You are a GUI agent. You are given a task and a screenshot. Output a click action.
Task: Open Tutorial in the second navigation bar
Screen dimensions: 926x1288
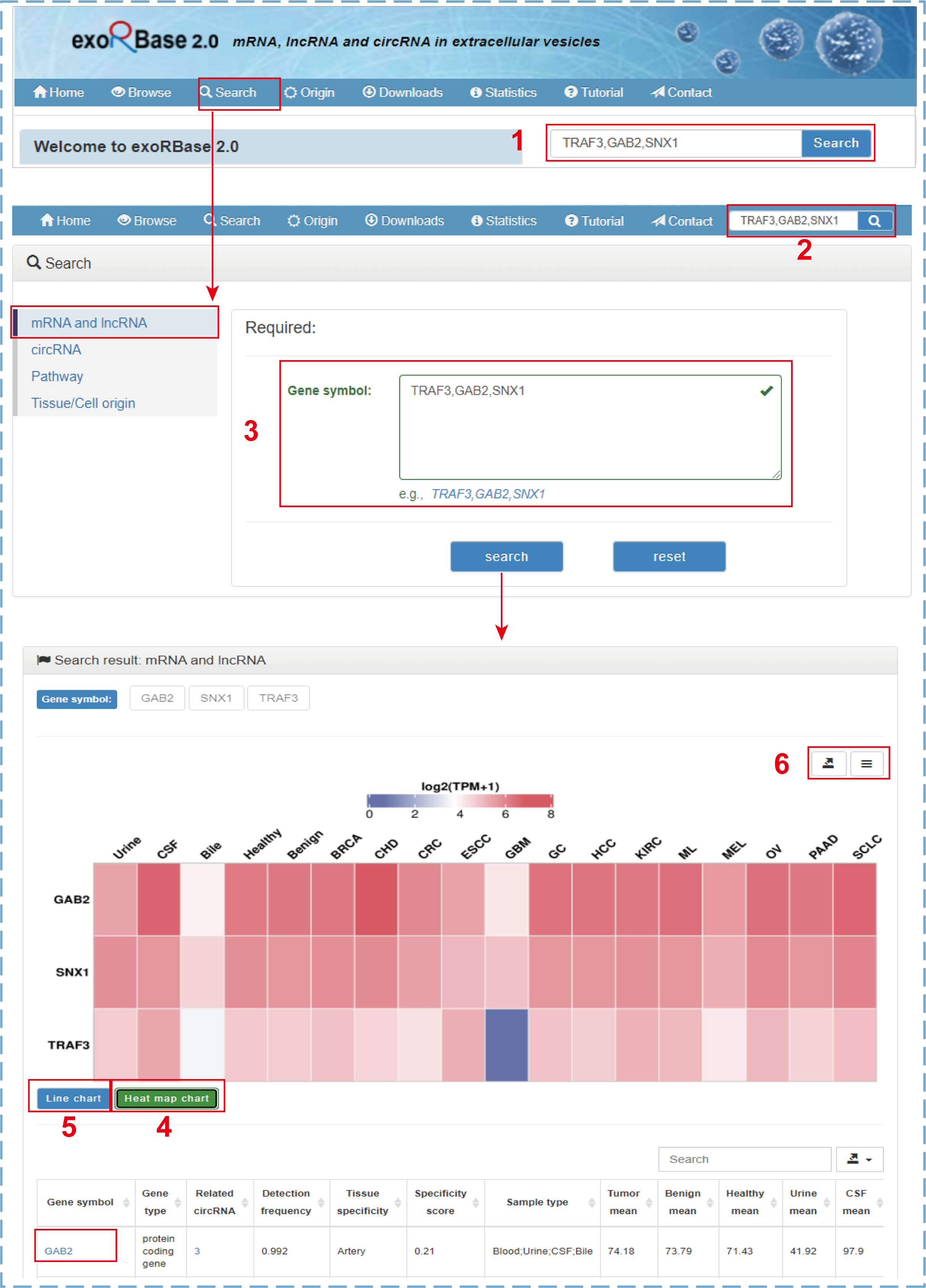(x=594, y=221)
